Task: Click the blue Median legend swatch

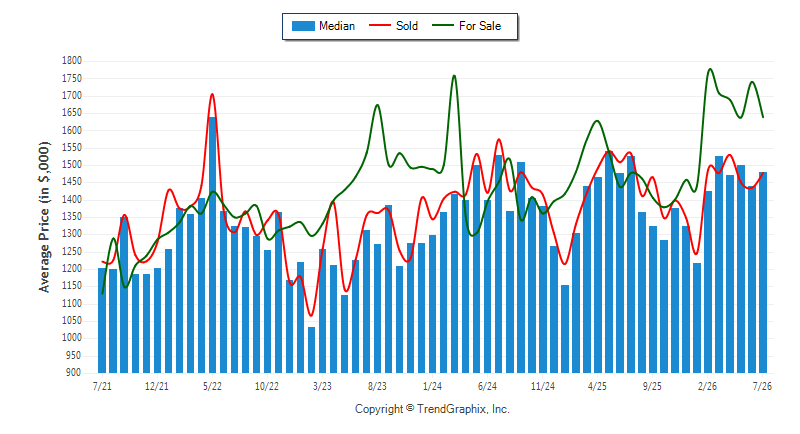Action: (x=303, y=26)
